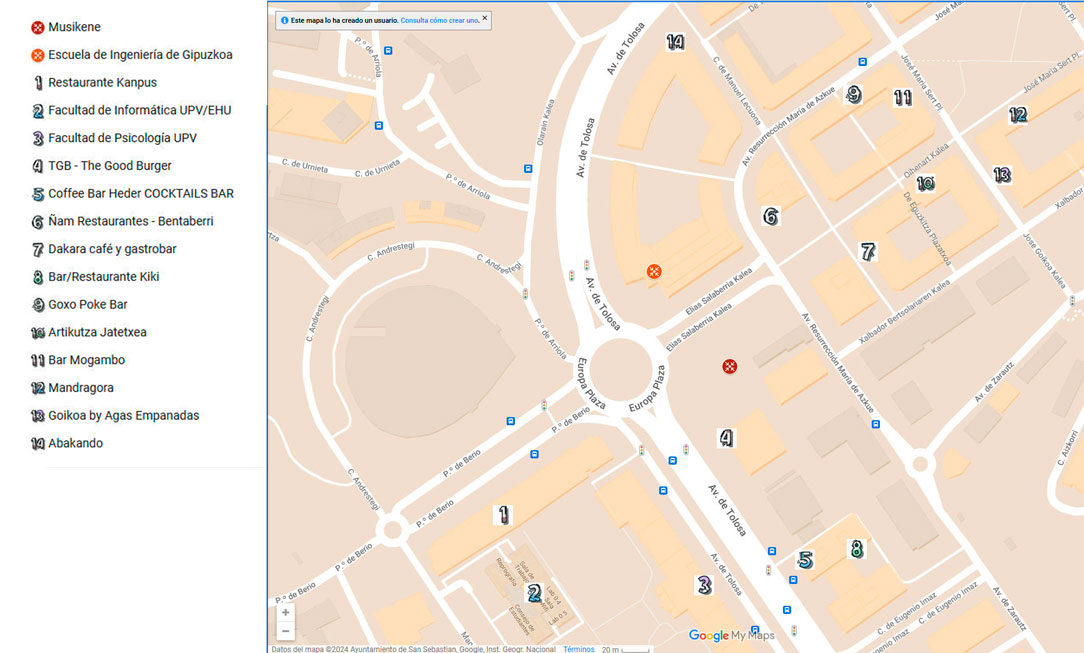Viewport: 1084px width, 653px height.
Task: Click the Escuela de Ingeniería map marker
Action: coord(653,272)
